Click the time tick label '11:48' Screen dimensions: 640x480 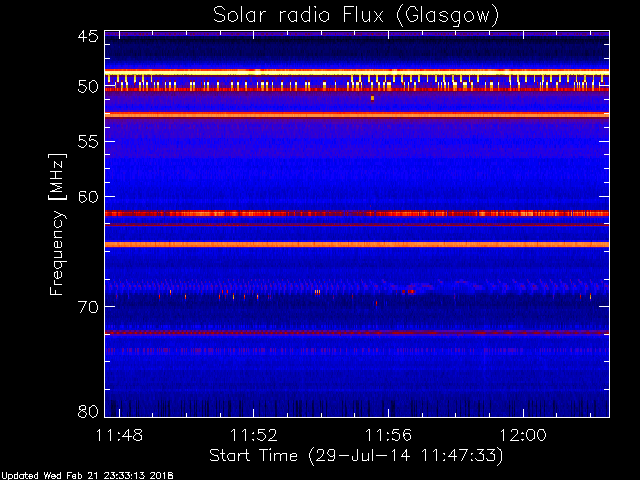click(119, 435)
